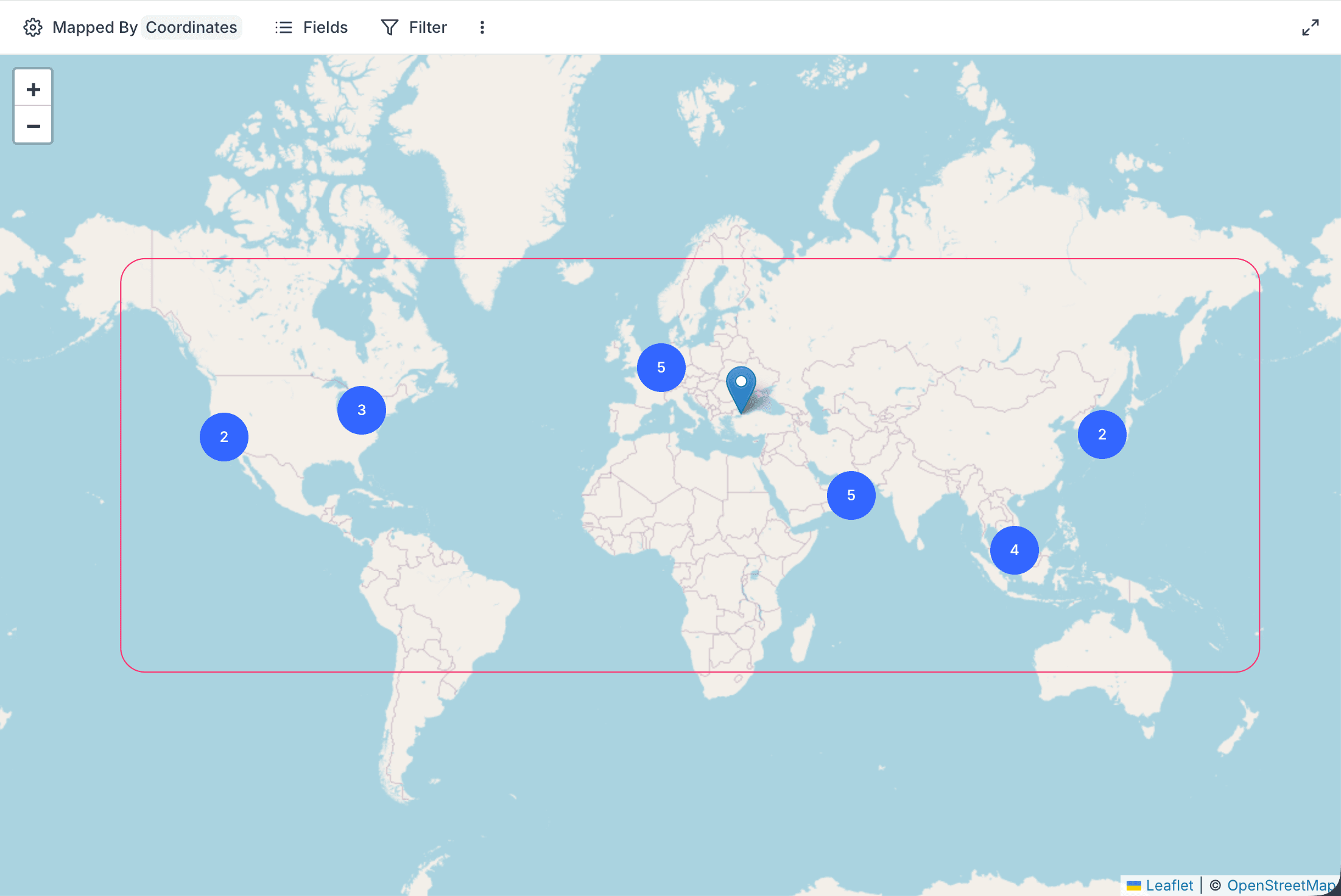1341x896 pixels.
Task: Expand the map to fullscreen
Action: click(1311, 29)
